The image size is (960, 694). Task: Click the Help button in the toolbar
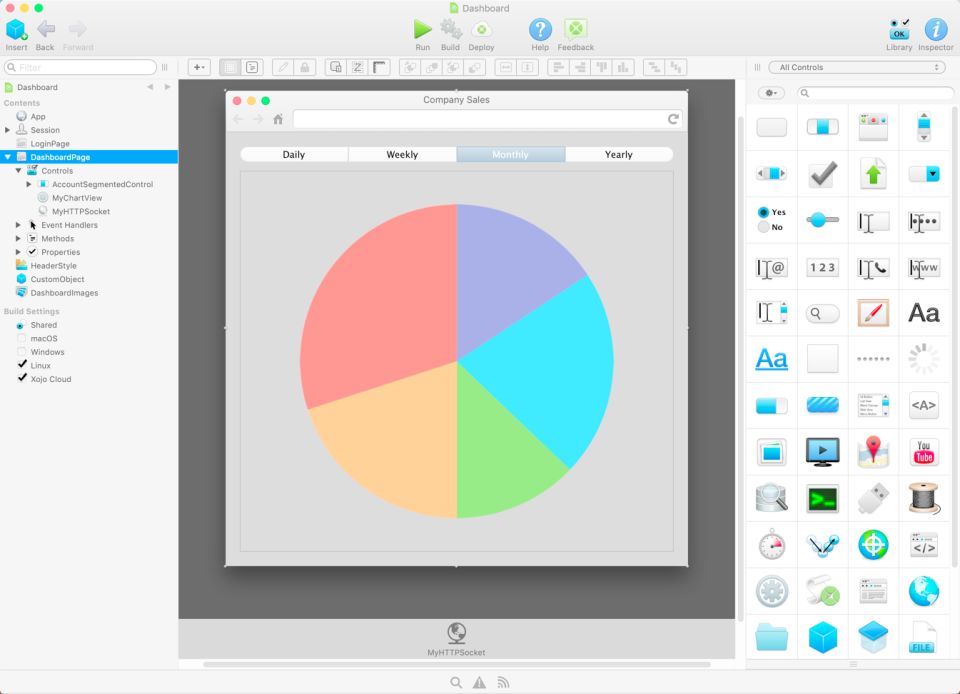tap(539, 27)
